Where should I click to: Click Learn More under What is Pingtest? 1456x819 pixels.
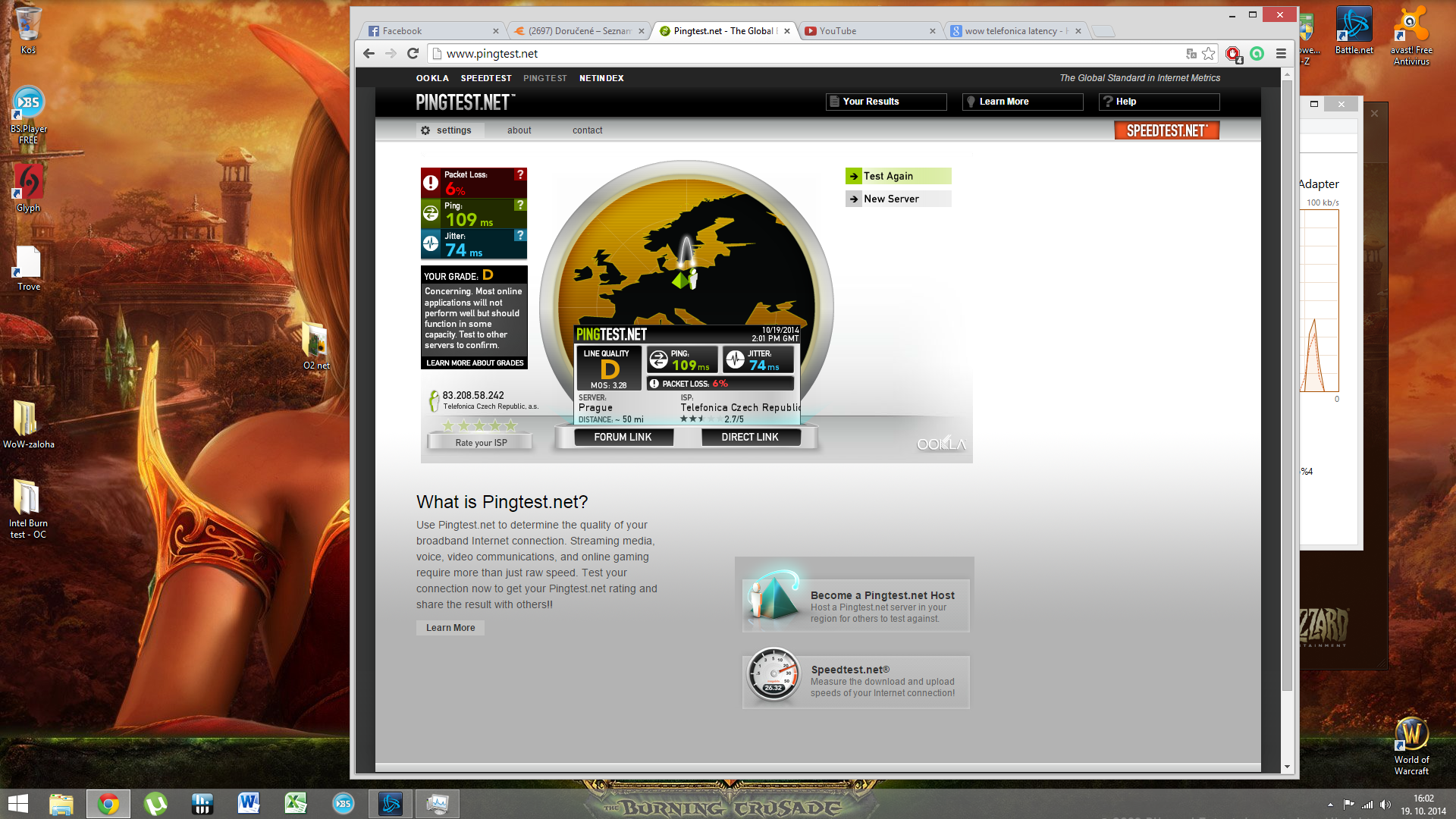pyautogui.click(x=450, y=628)
